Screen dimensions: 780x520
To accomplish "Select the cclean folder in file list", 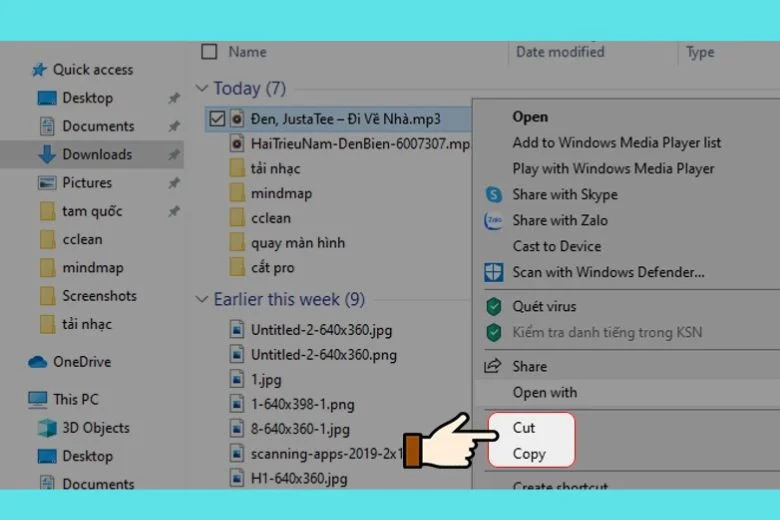I will (271, 218).
